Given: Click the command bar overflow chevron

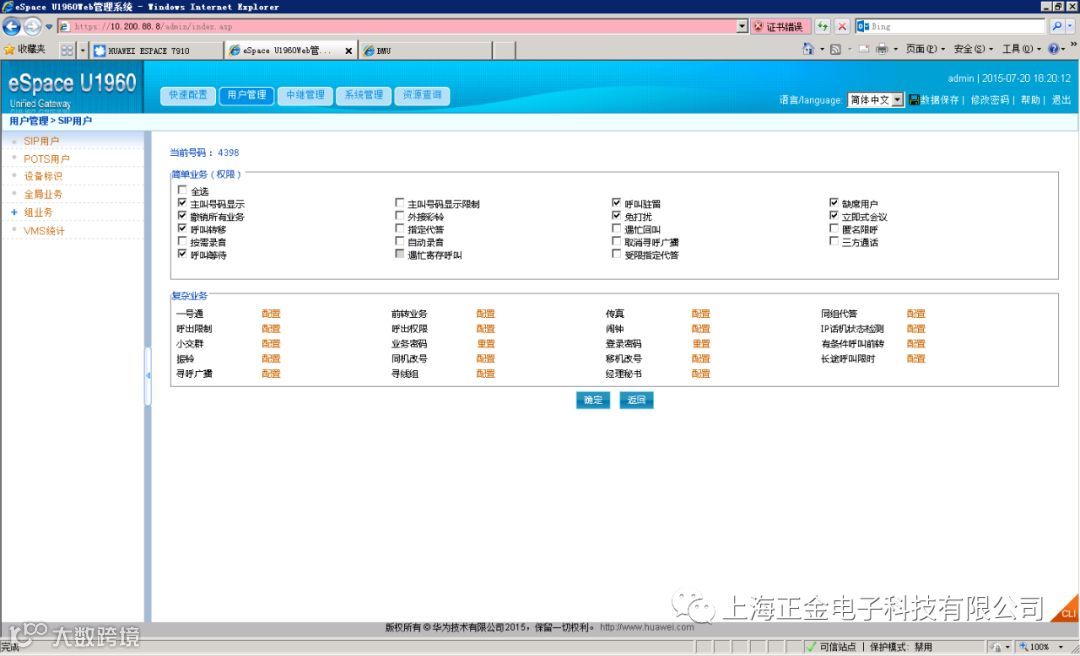Looking at the screenshot, I should pos(1073,45).
